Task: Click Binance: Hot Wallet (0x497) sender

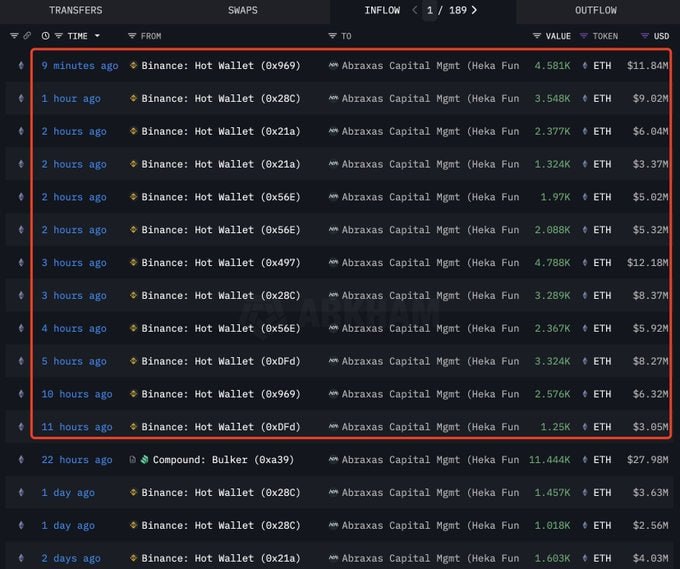Action: click(221, 263)
